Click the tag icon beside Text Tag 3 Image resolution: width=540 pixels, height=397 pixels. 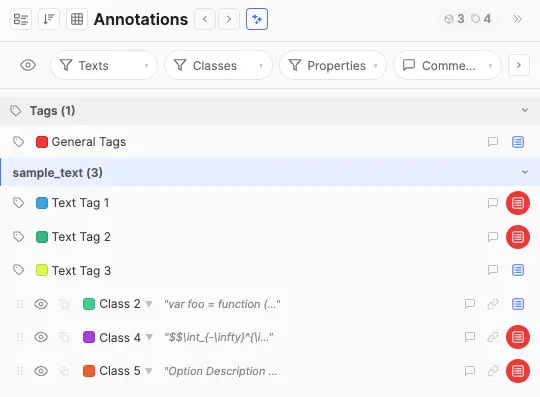click(18, 270)
